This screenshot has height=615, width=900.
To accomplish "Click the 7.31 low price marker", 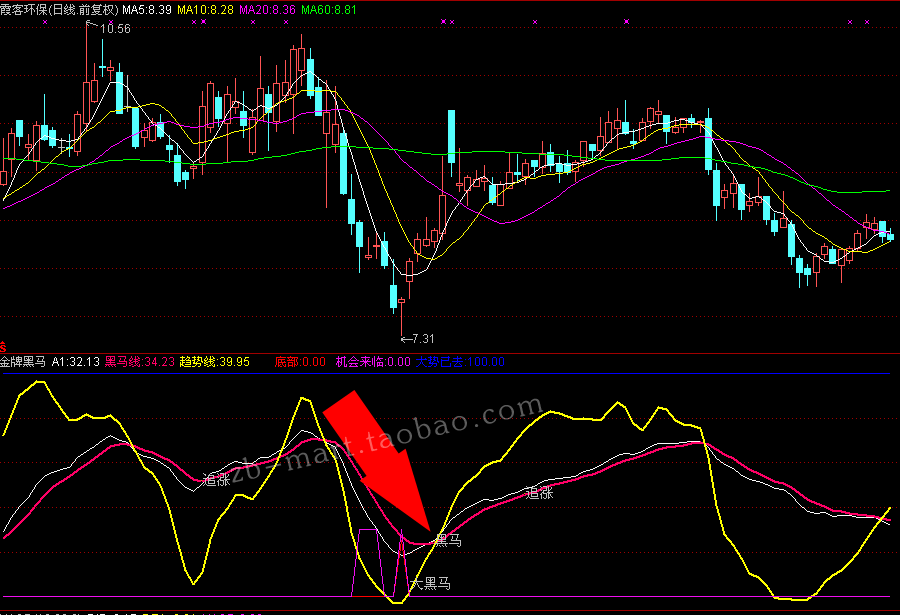I will click(423, 339).
